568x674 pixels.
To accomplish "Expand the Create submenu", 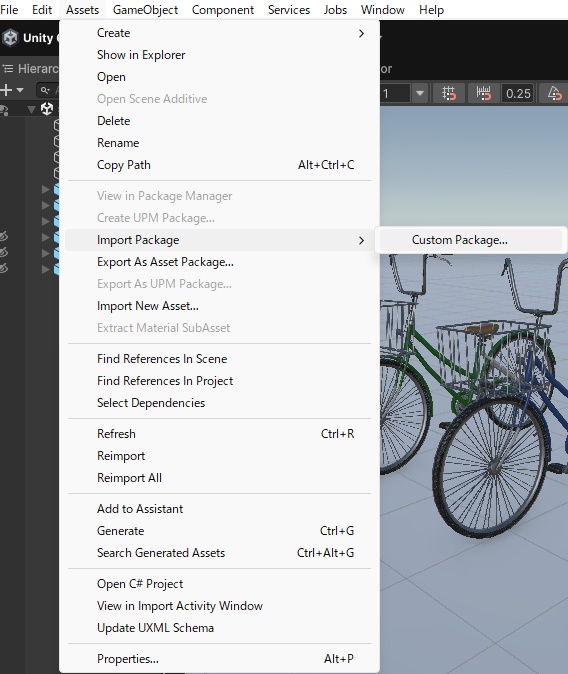I will click(219, 33).
